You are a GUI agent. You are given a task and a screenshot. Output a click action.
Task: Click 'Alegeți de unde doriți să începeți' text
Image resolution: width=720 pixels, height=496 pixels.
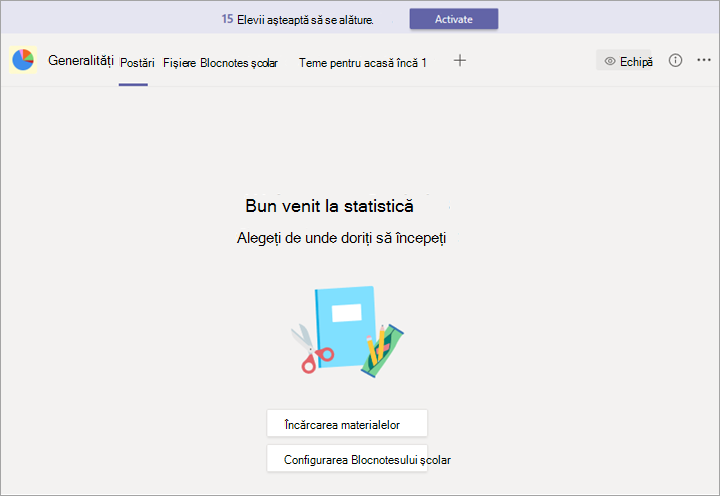(x=342, y=238)
